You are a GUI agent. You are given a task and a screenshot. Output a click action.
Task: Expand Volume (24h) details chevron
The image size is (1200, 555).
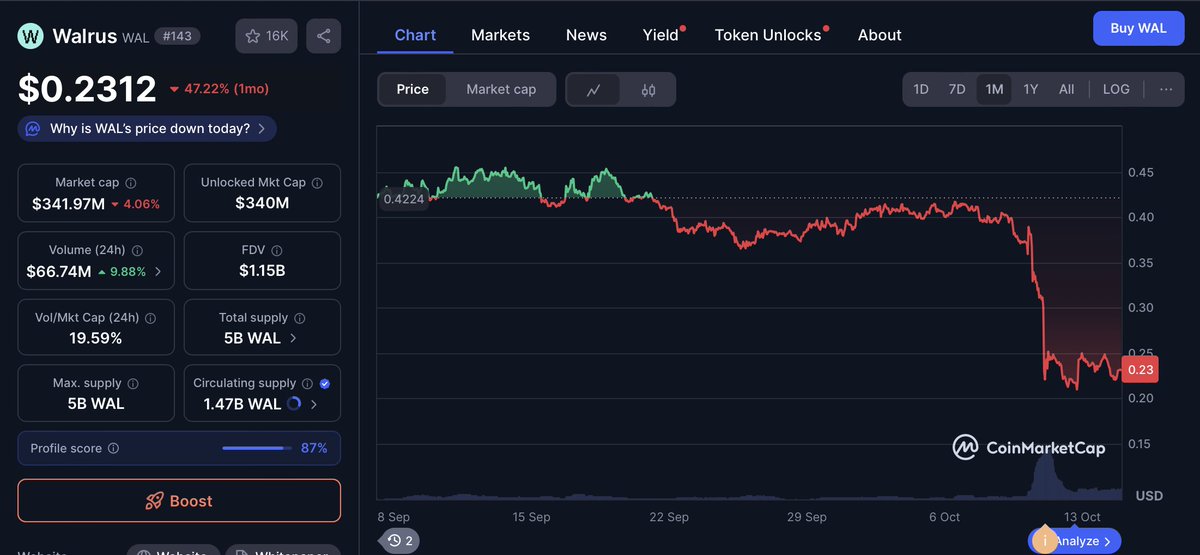pyautogui.click(x=158, y=271)
